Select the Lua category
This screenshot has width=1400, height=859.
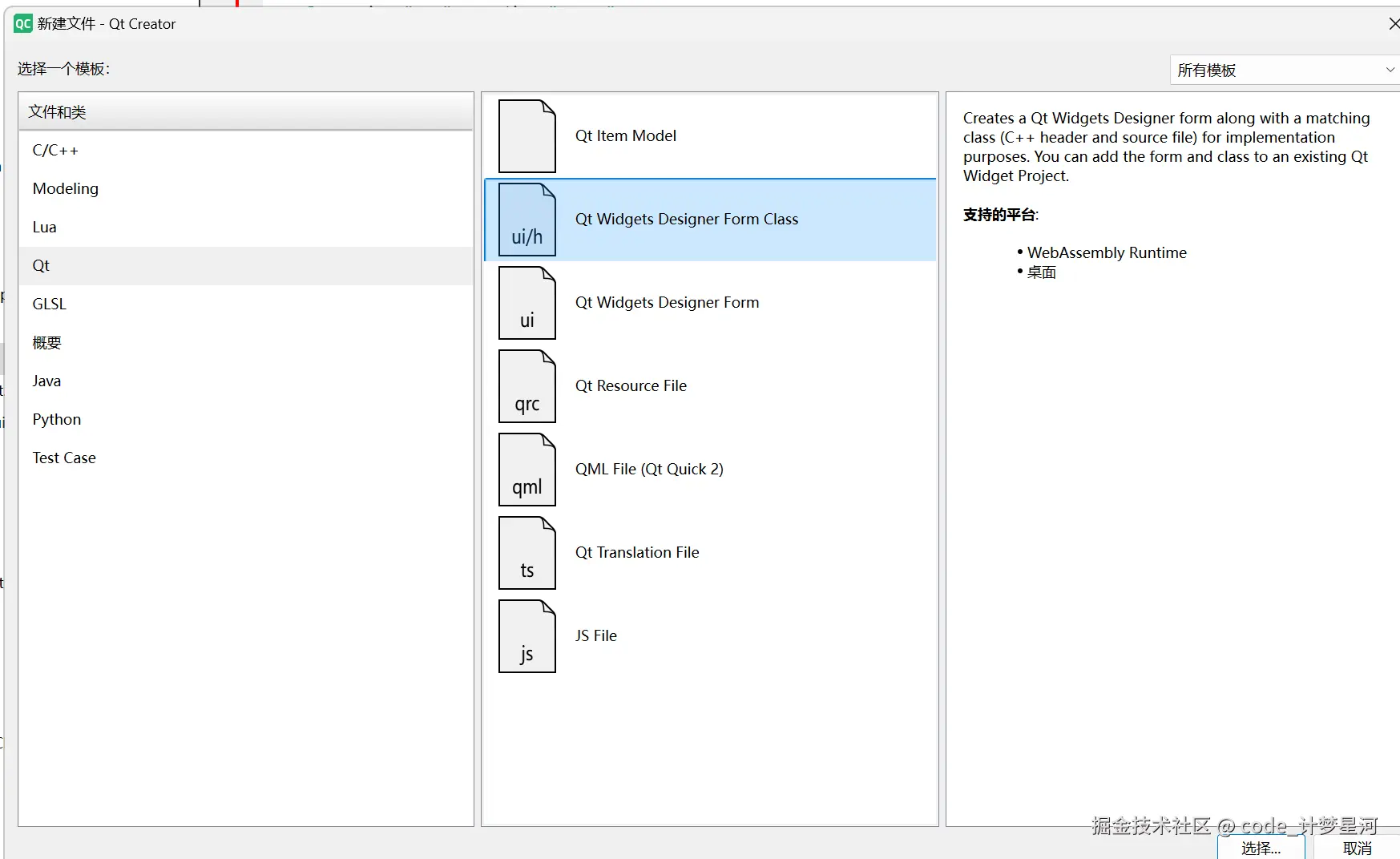pyautogui.click(x=245, y=227)
